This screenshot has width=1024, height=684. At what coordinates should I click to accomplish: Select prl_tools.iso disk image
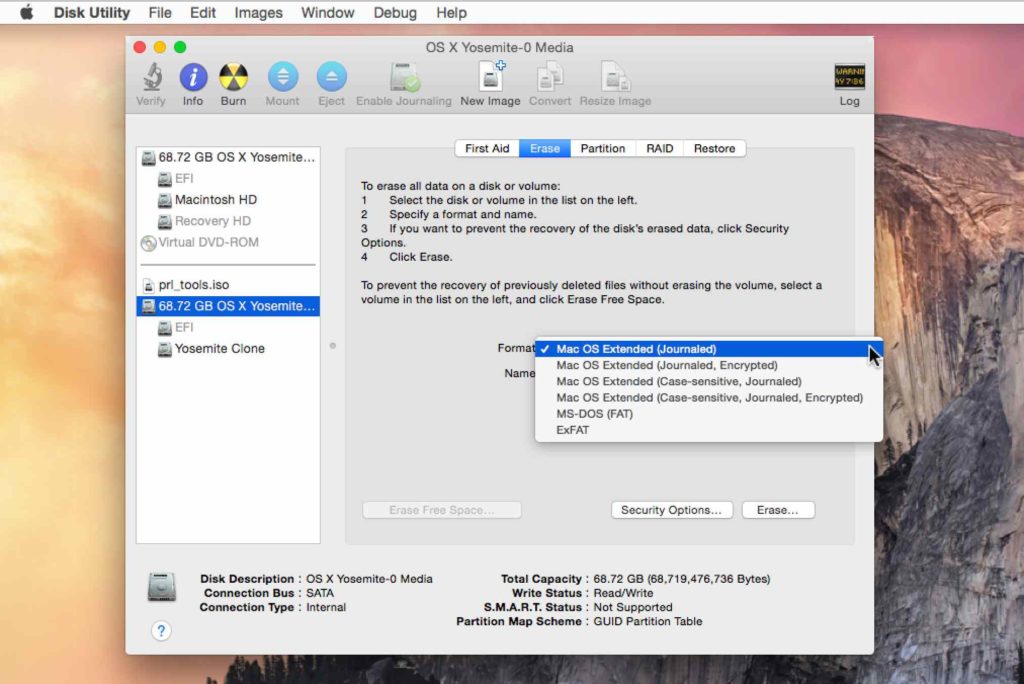point(228,285)
